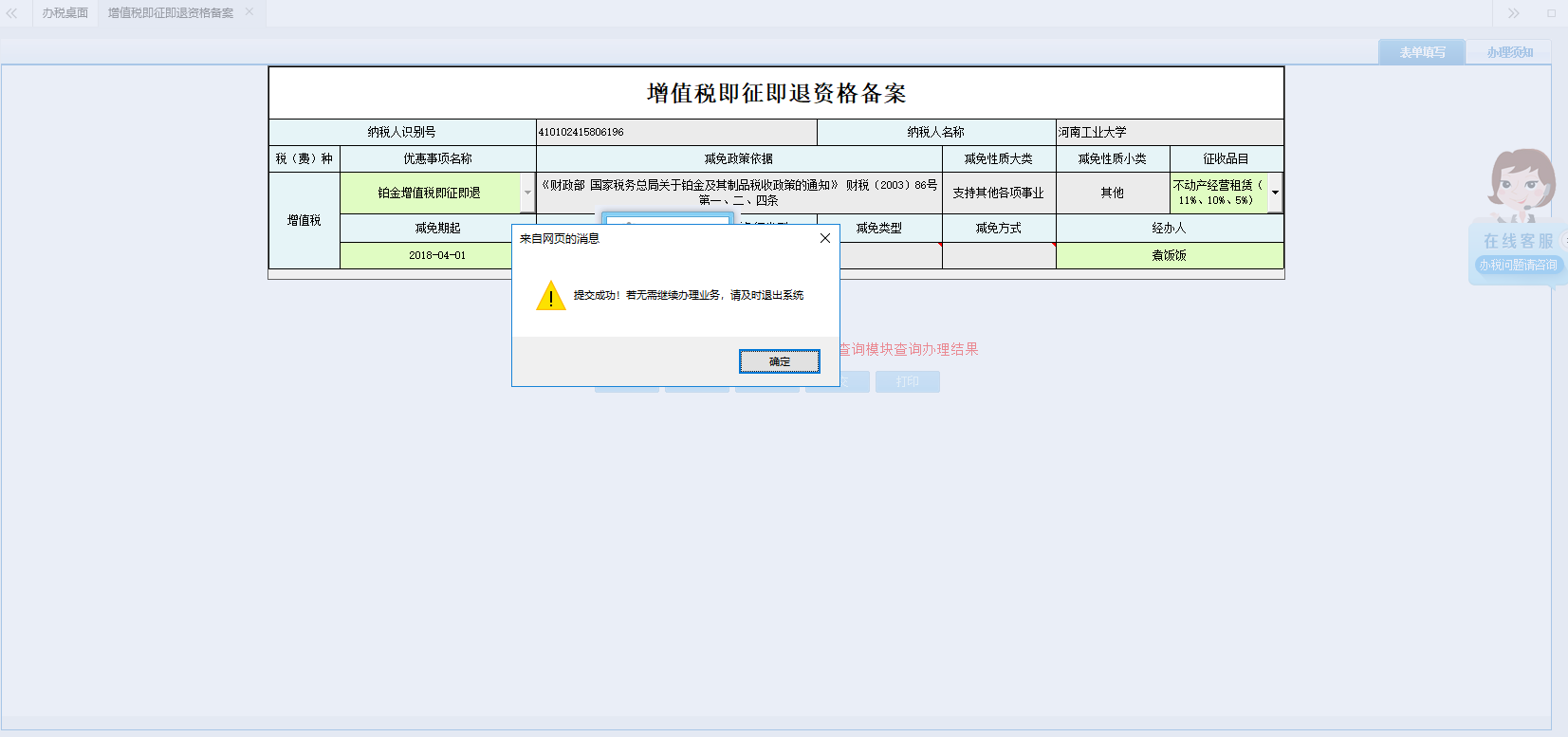Click the 纳税人识别号 value field
Screen dimensions: 1568x737
click(x=675, y=132)
